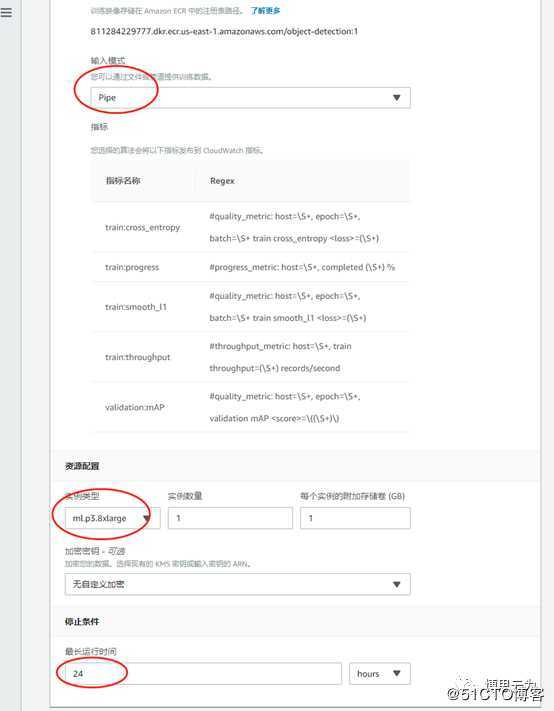Select the validation:mAP metric name
The width and height of the screenshot is (554, 711).
(135, 407)
